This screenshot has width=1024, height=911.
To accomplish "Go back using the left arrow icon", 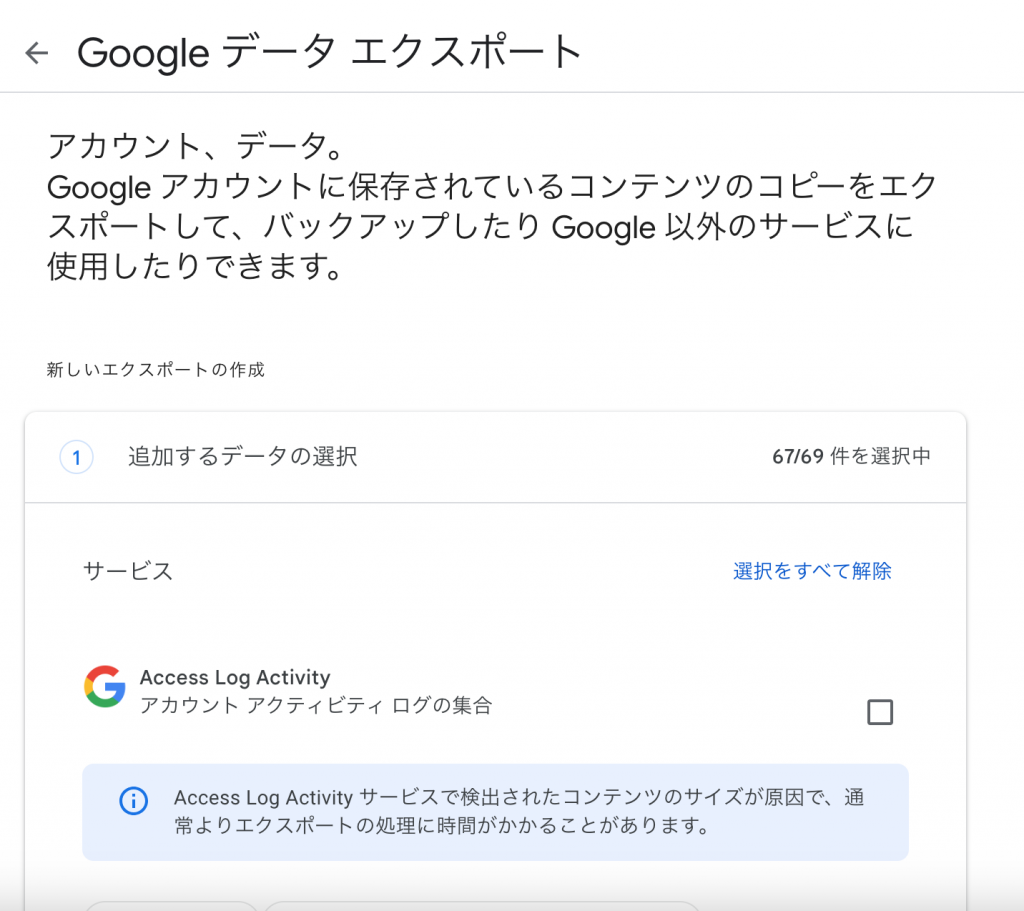I will pos(37,53).
